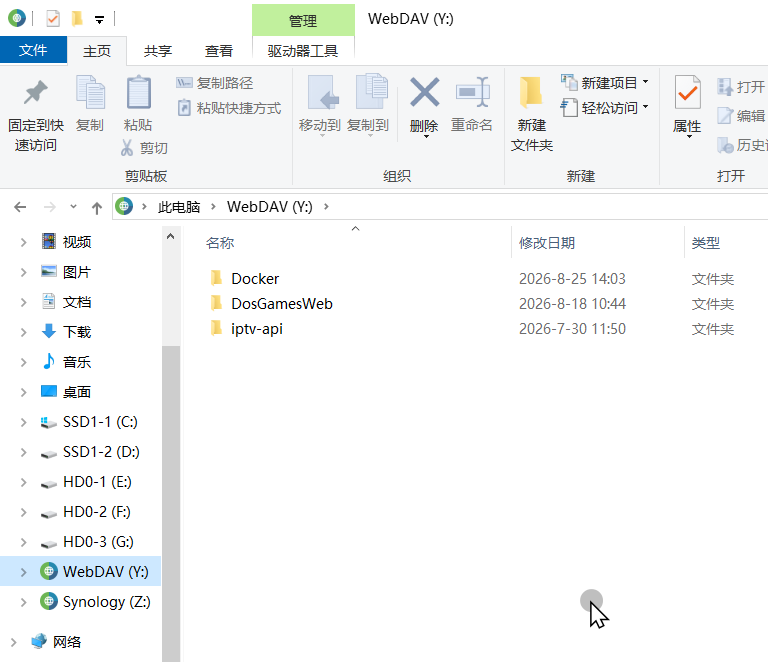Click the WebDAV drive icon in the title bar
The height and width of the screenshot is (662, 768).
tap(17, 19)
